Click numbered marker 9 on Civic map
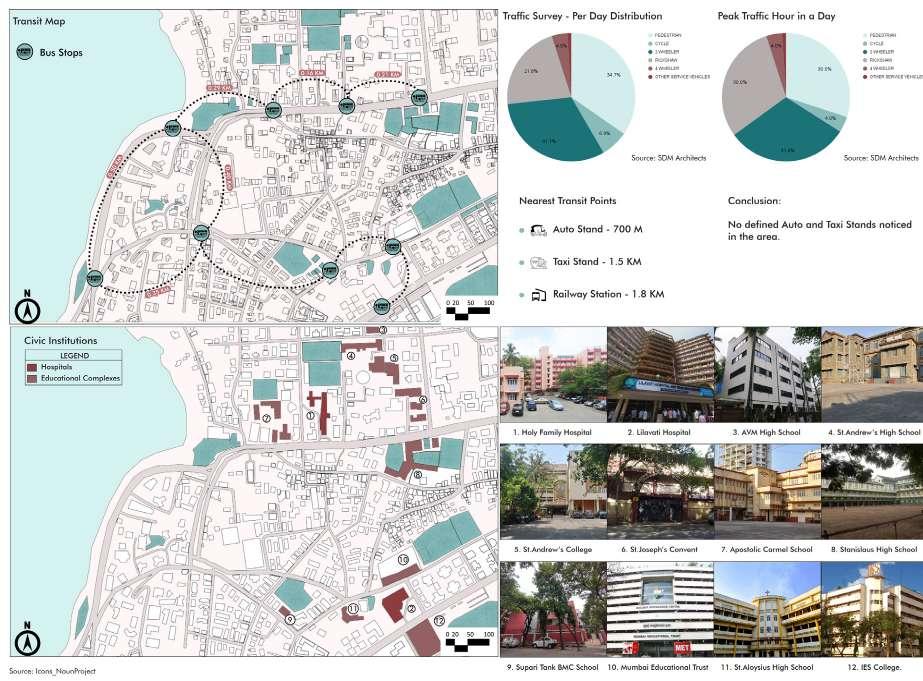Screen dimensions: 923x681 click(x=289, y=619)
